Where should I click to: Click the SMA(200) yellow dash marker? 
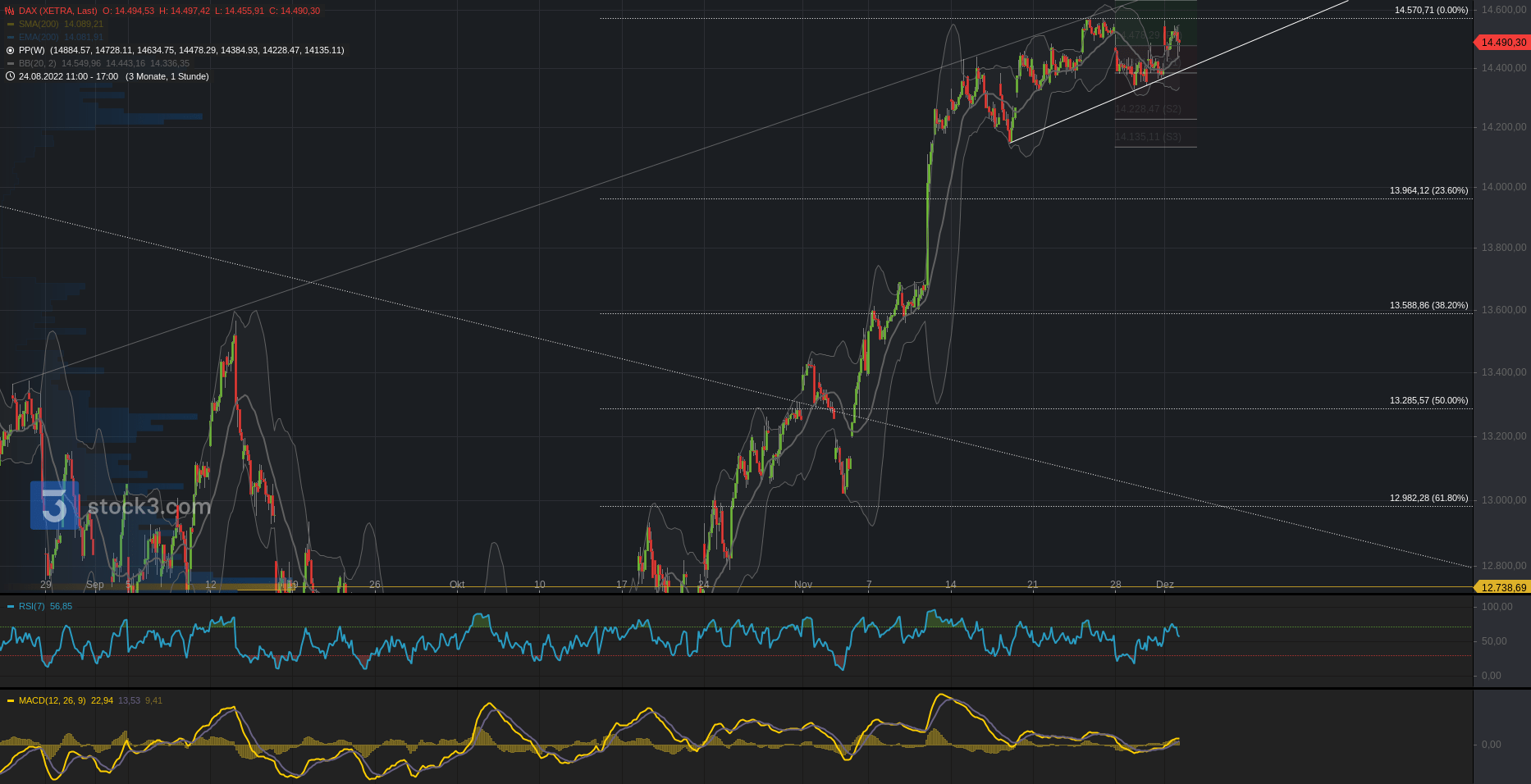[11, 25]
